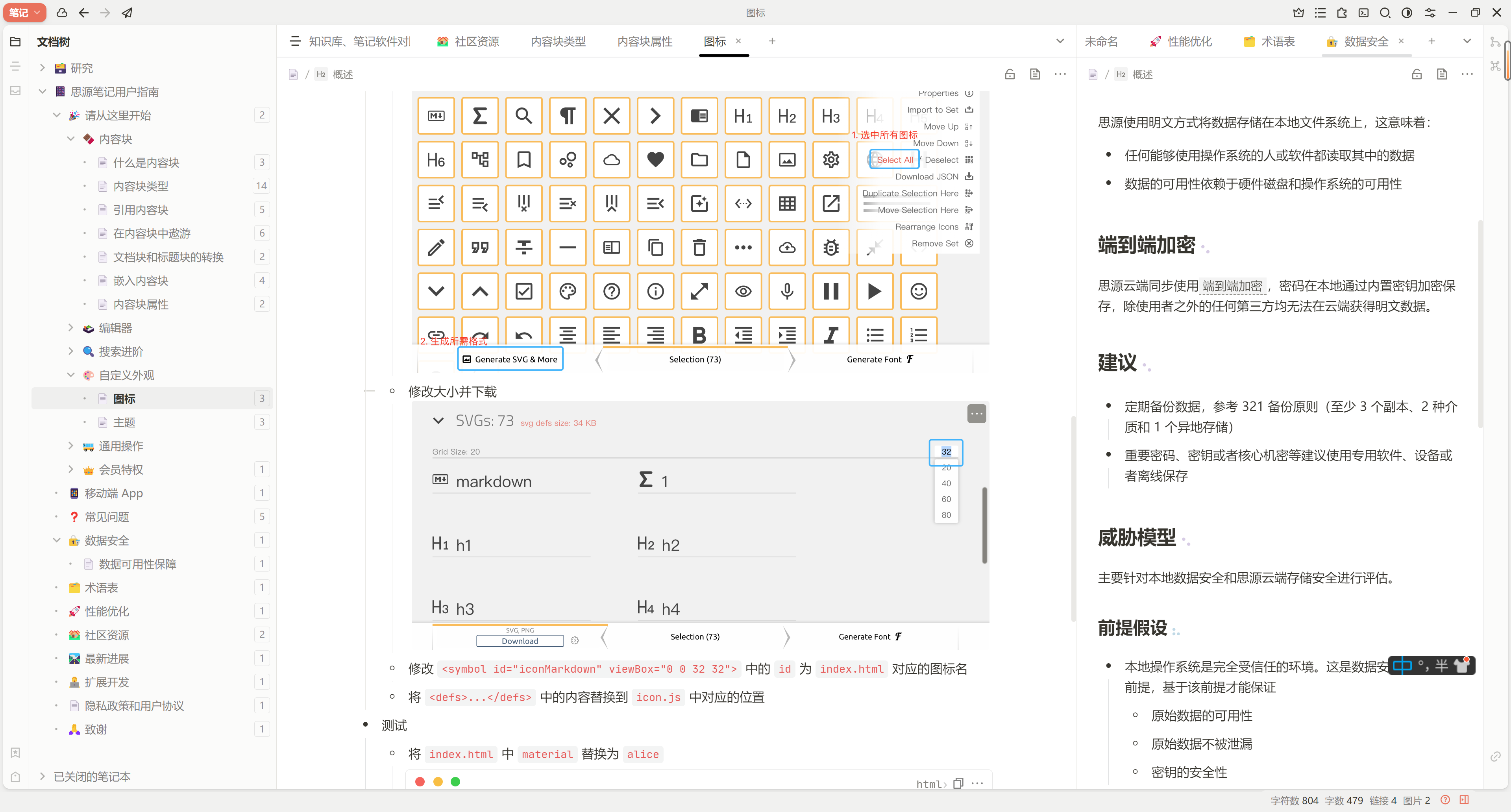1511x812 pixels.
Task: Open the bullet list icon in the top bar
Action: (1320, 12)
